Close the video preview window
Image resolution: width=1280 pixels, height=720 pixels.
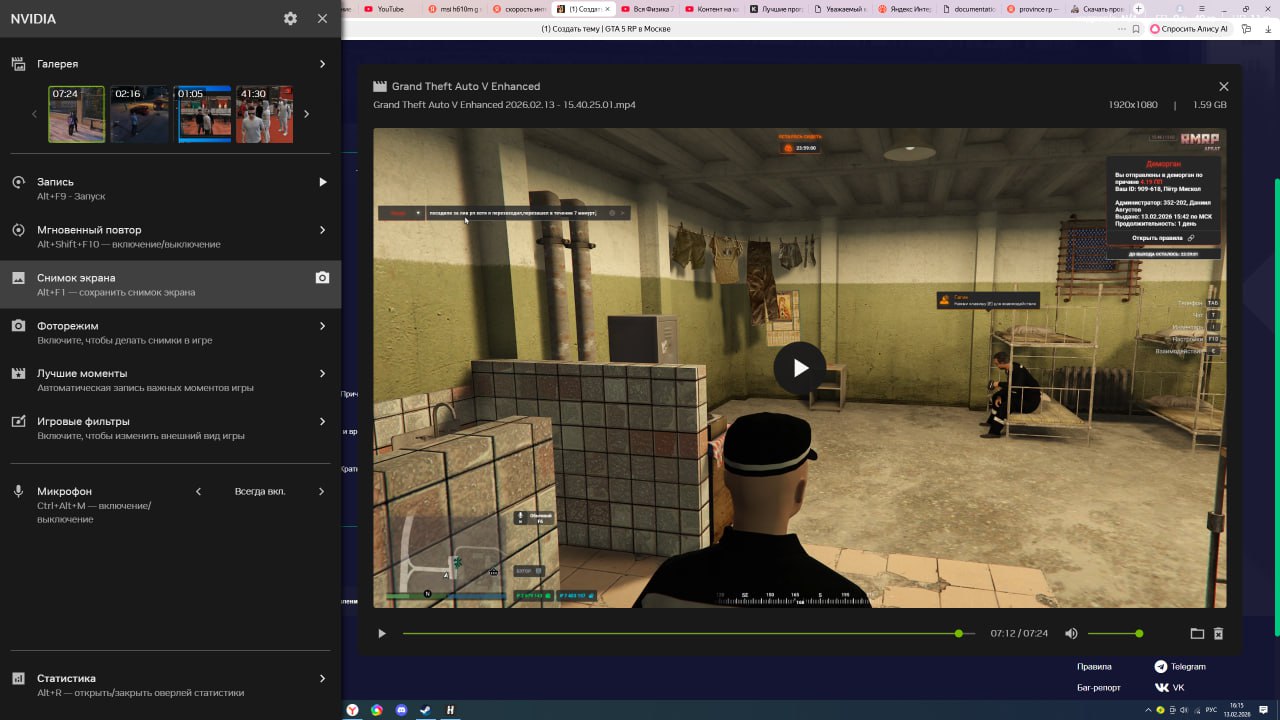[x=1224, y=87]
